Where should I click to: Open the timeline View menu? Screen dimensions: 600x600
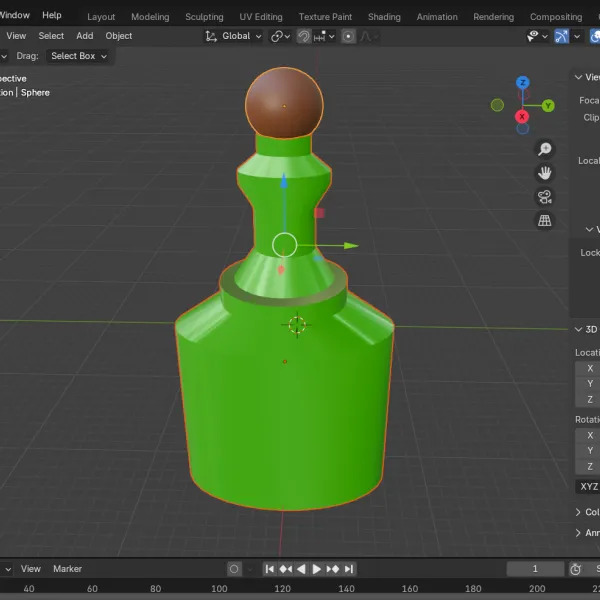tap(31, 569)
